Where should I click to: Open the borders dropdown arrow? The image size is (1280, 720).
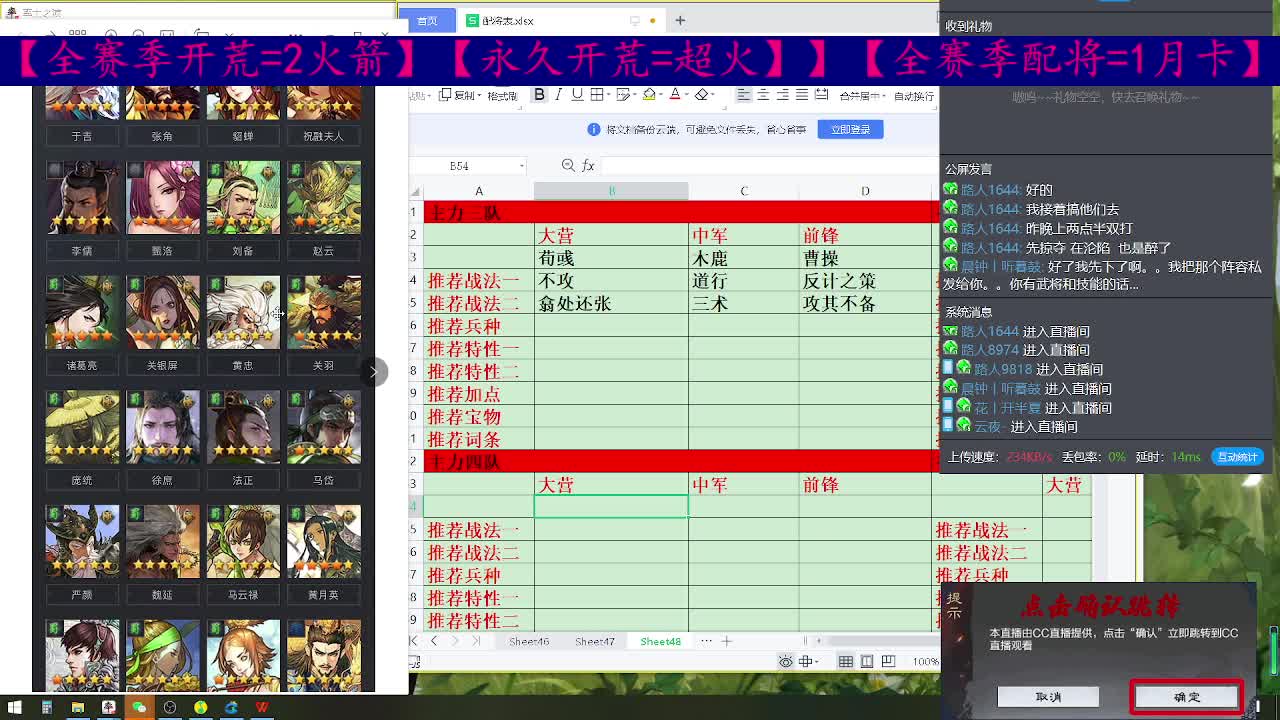coord(611,96)
